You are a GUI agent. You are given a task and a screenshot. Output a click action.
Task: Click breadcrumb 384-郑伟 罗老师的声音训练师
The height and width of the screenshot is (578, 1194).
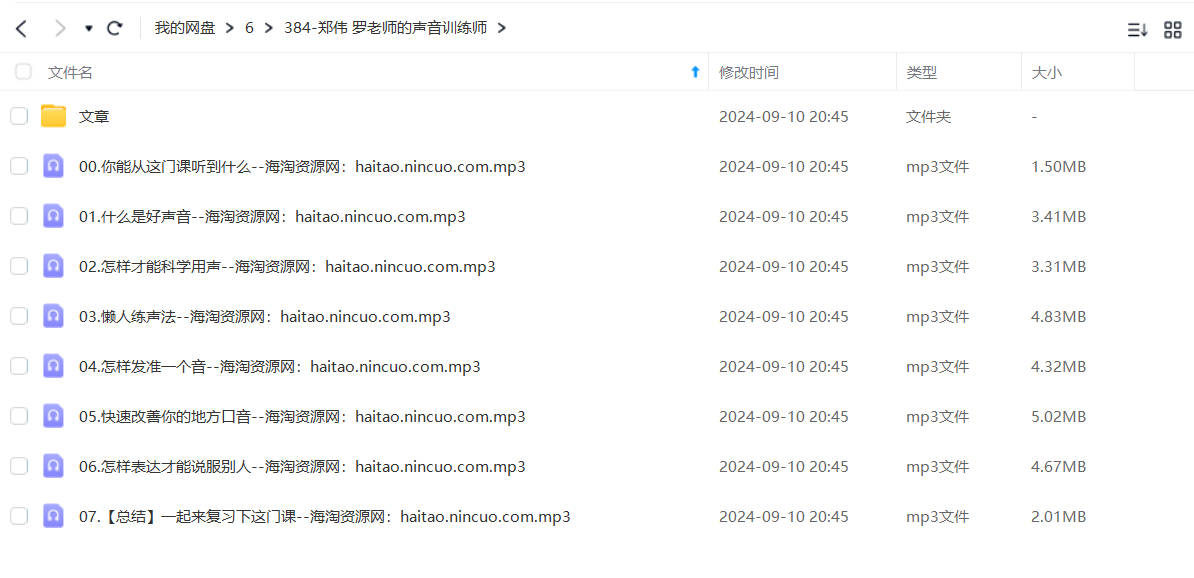click(385, 29)
